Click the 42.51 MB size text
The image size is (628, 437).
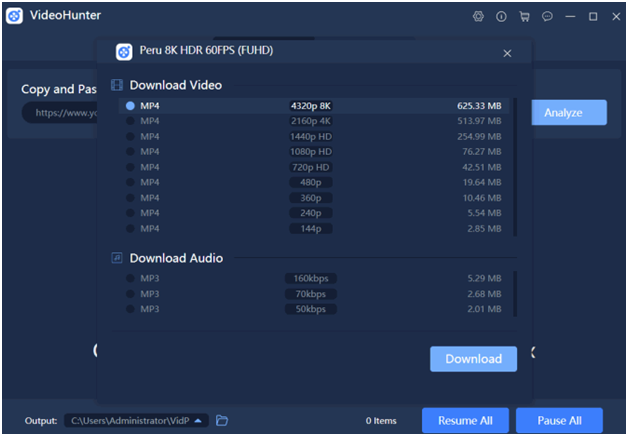pyautogui.click(x=482, y=167)
